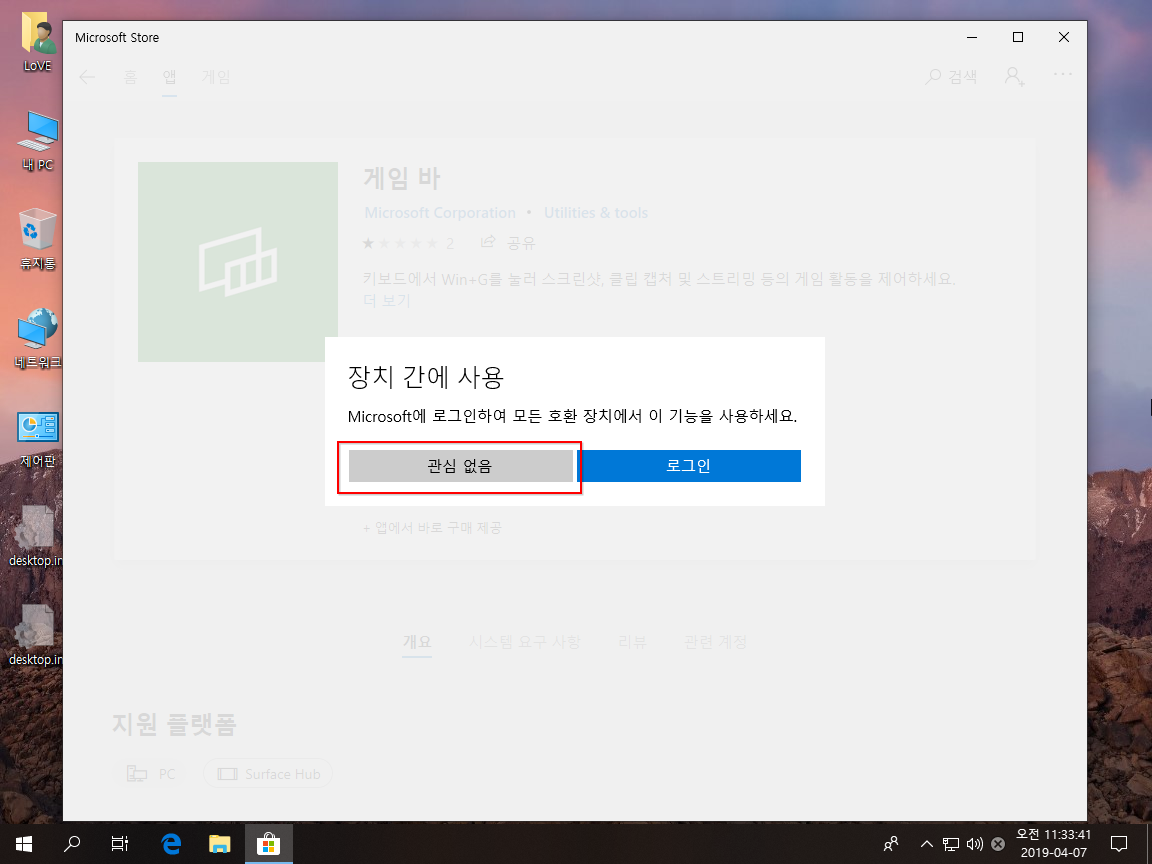Open Task View on the taskbar

(x=120, y=844)
